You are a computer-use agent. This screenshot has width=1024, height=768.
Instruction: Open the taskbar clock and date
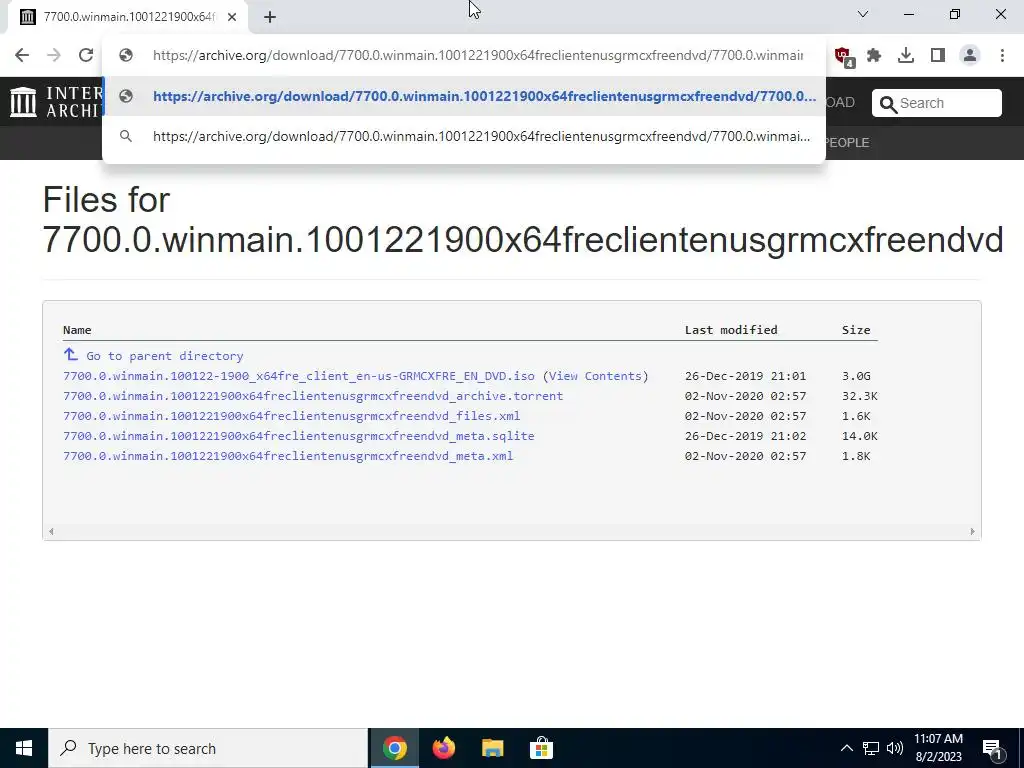pos(938,748)
